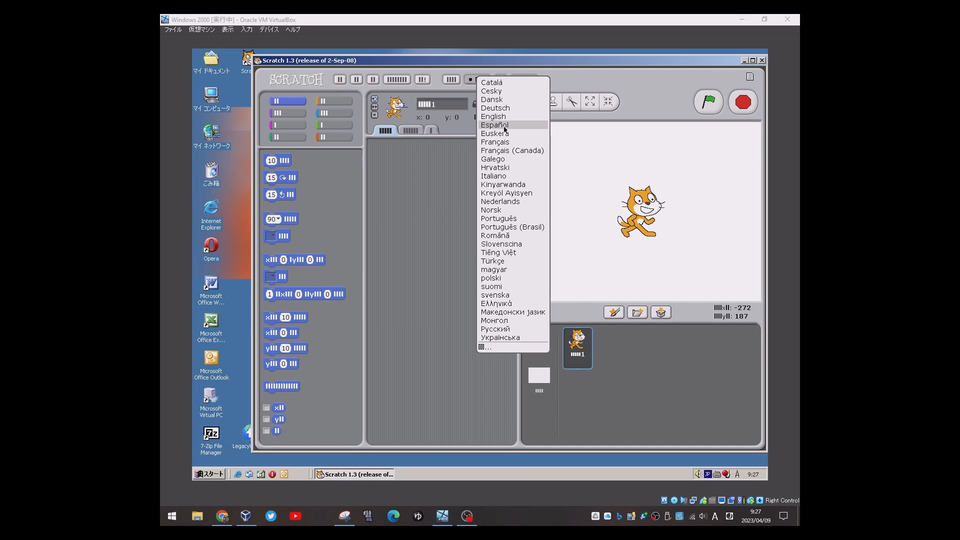Viewport: 960px width, 540px height.
Task: Choose Tiếng Việt in the language menu
Action: [512, 252]
